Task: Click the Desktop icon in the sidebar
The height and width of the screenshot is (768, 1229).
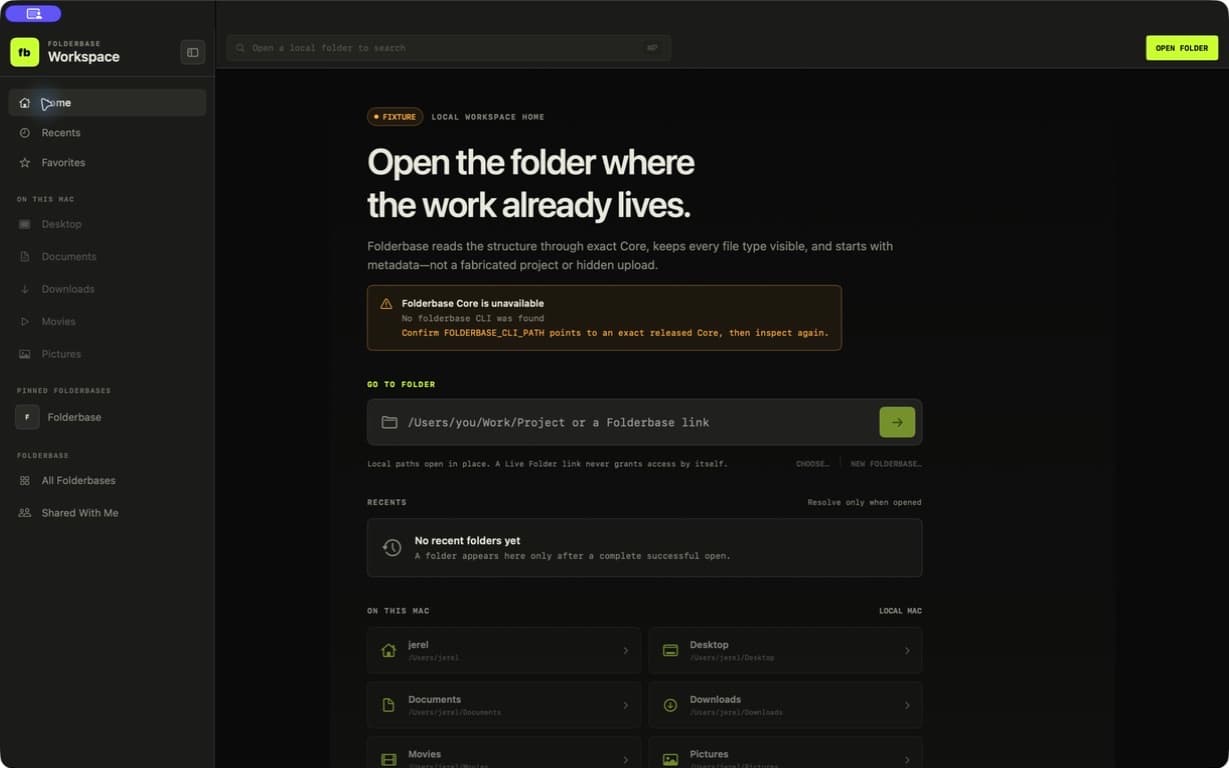Action: pyautogui.click(x=25, y=225)
